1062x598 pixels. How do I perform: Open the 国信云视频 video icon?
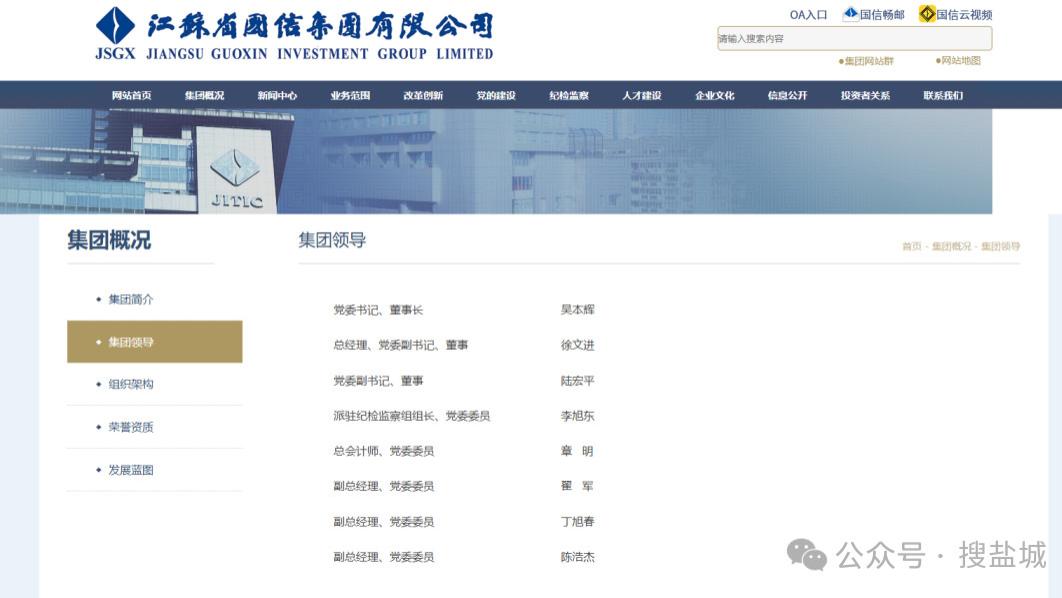click(x=927, y=14)
